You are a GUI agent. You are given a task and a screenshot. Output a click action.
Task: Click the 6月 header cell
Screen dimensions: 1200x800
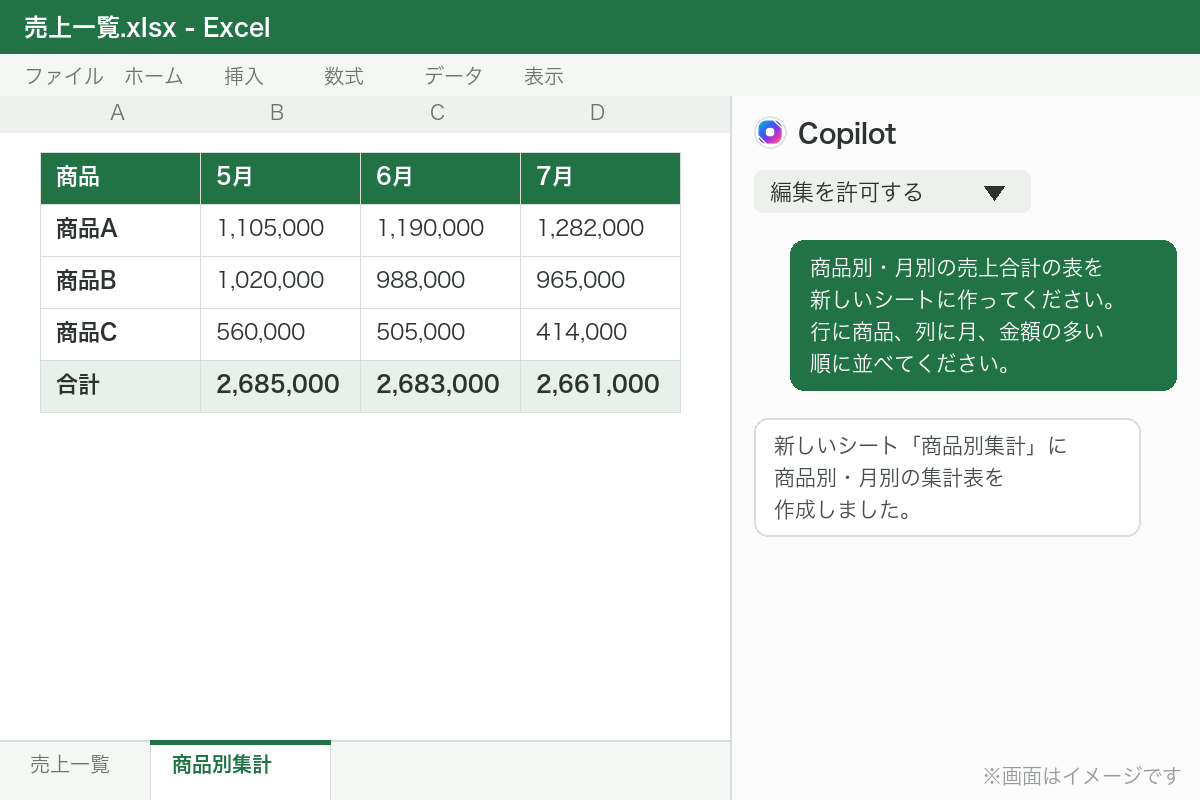coord(440,178)
